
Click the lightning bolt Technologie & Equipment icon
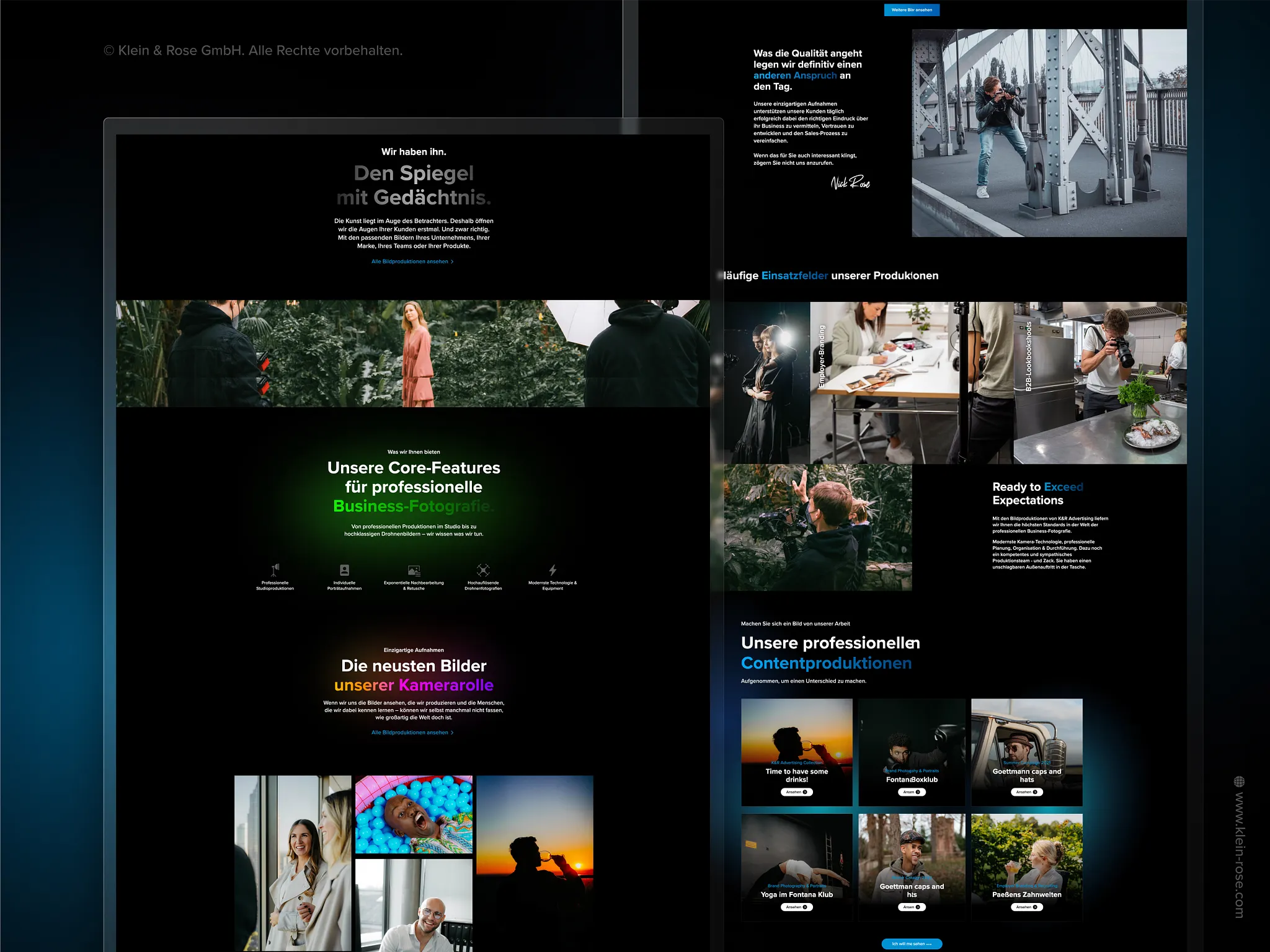pyautogui.click(x=553, y=570)
